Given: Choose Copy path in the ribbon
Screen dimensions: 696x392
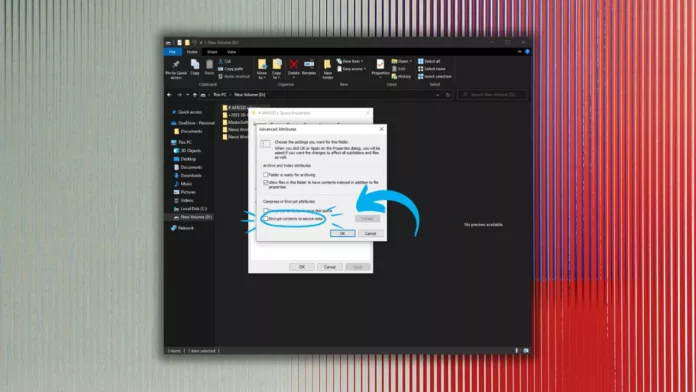Looking at the screenshot, I should tap(230, 69).
